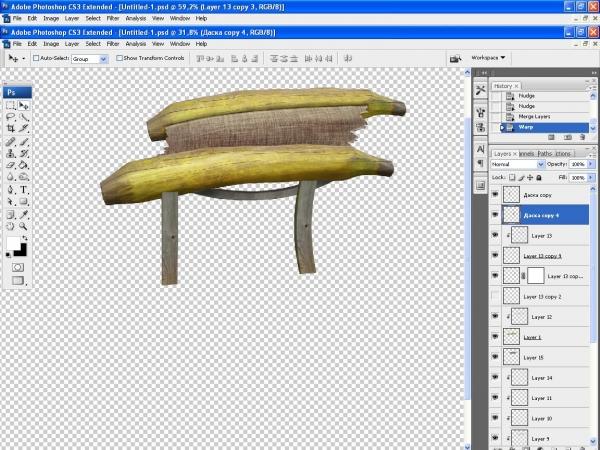The width and height of the screenshot is (600, 450).
Task: Select the Pen tool
Action: [x=10, y=190]
